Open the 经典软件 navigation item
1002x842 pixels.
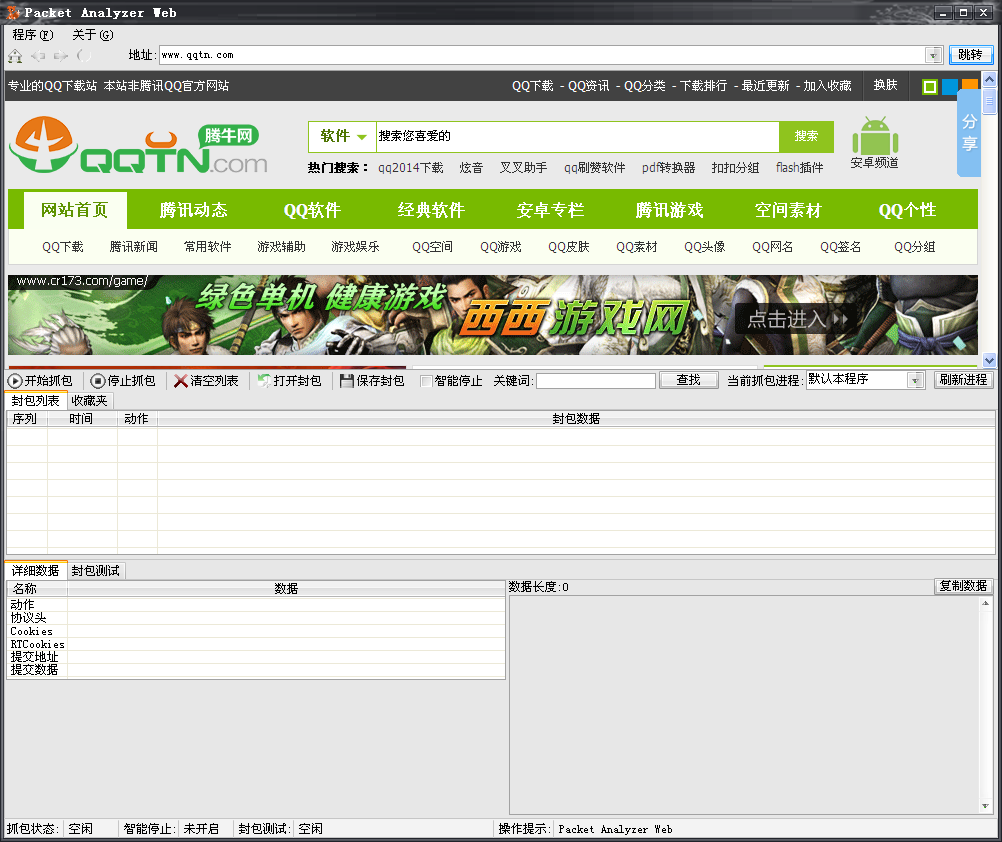pyautogui.click(x=431, y=210)
